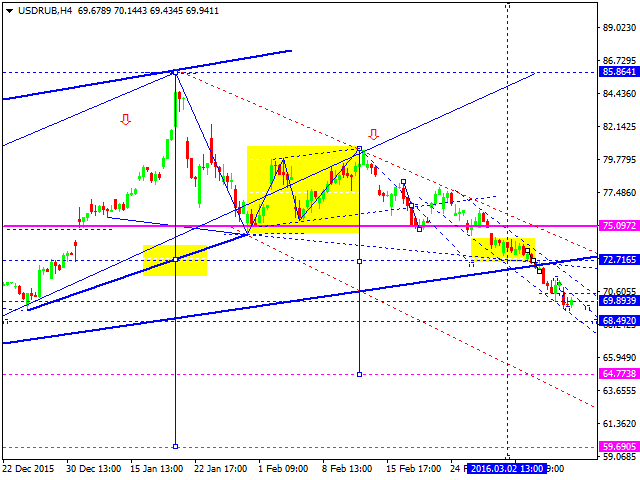Click the 2016.03.02 13:00 date marker
The image size is (640, 480).
(509, 467)
